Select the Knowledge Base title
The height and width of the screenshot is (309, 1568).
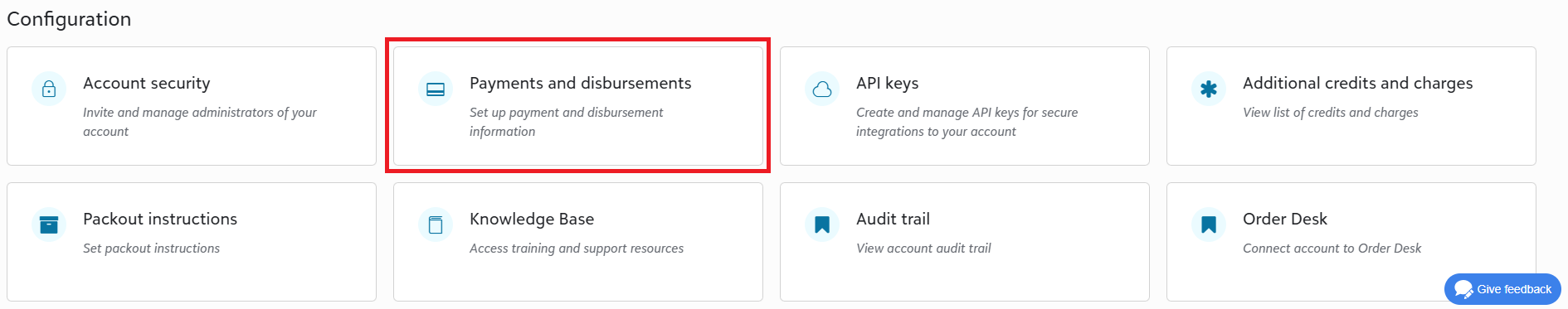pos(532,219)
